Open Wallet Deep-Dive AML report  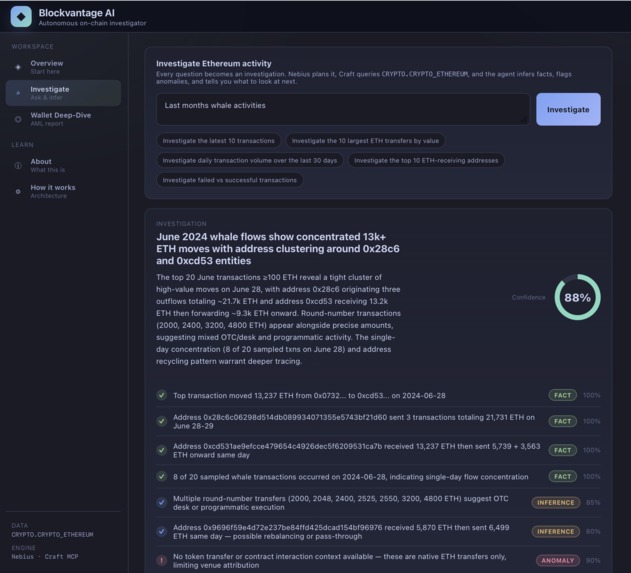tap(63, 119)
